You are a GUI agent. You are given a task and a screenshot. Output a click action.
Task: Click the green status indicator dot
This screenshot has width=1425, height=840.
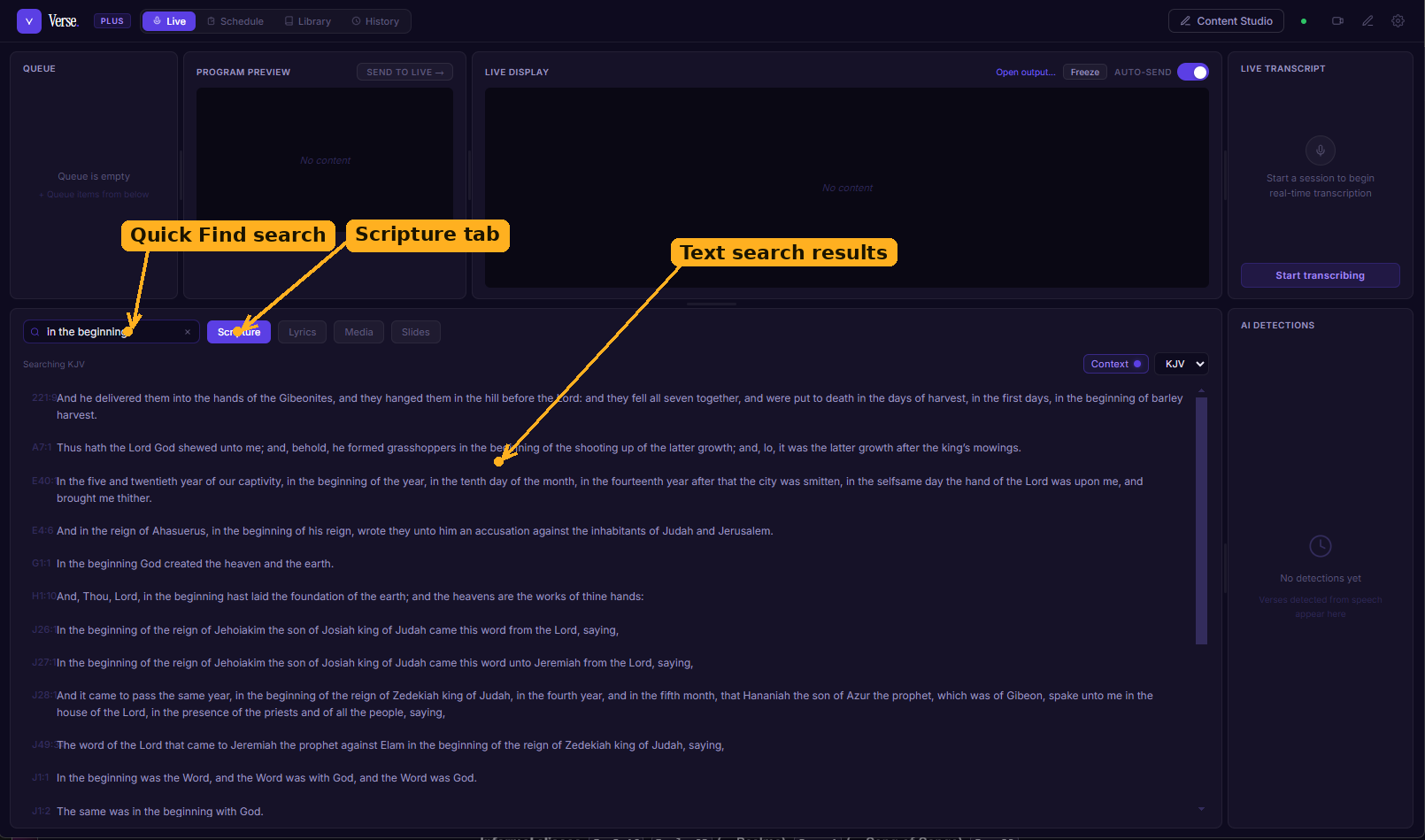pyautogui.click(x=1304, y=21)
